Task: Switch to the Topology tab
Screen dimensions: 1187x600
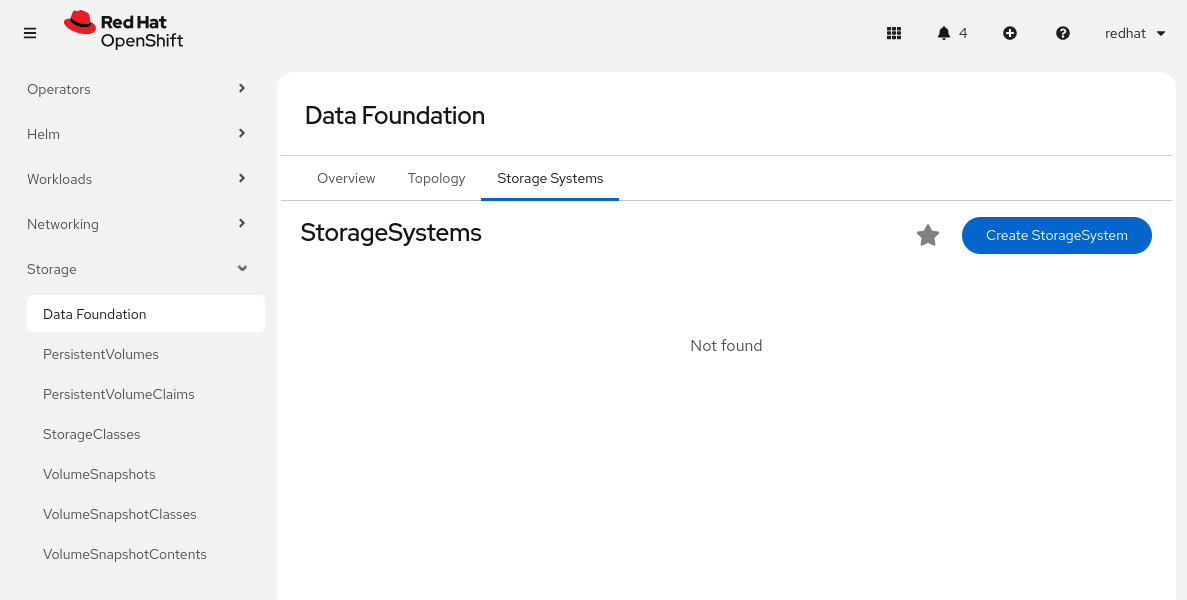Action: (436, 178)
